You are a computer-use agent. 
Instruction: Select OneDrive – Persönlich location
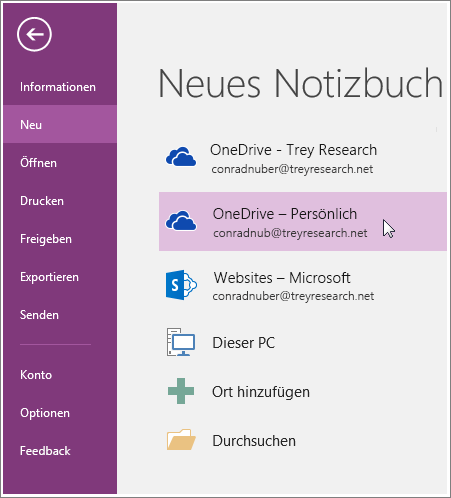pyautogui.click(x=303, y=221)
